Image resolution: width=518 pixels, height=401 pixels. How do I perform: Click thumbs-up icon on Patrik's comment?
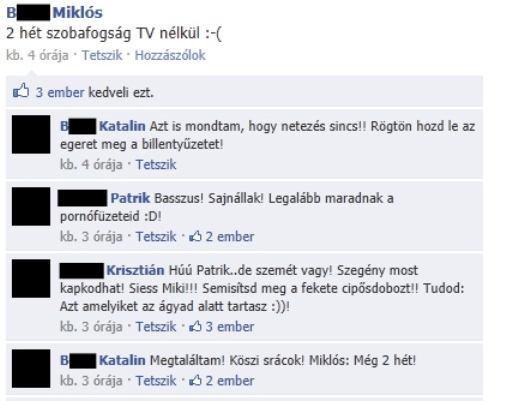[196, 236]
